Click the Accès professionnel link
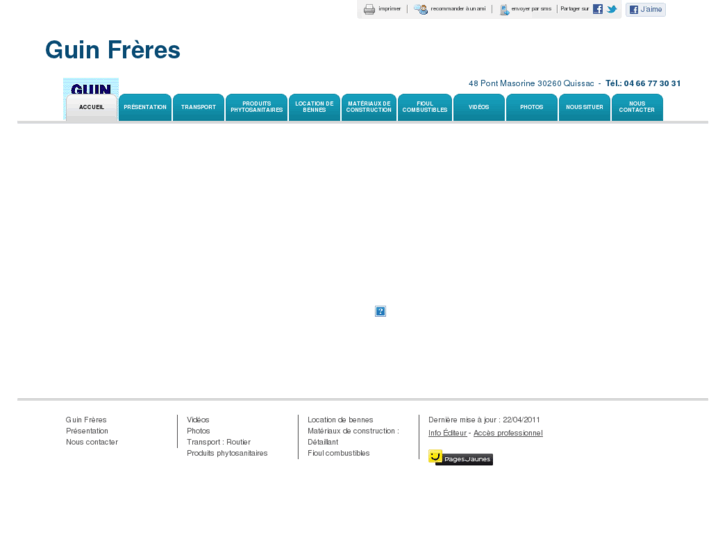 tap(508, 433)
